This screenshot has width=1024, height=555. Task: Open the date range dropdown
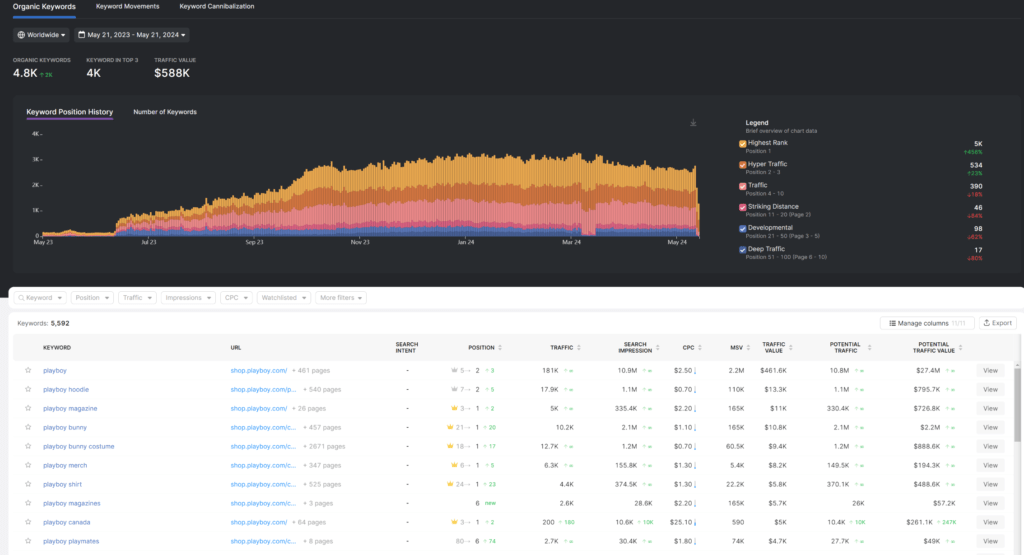[x=132, y=35]
